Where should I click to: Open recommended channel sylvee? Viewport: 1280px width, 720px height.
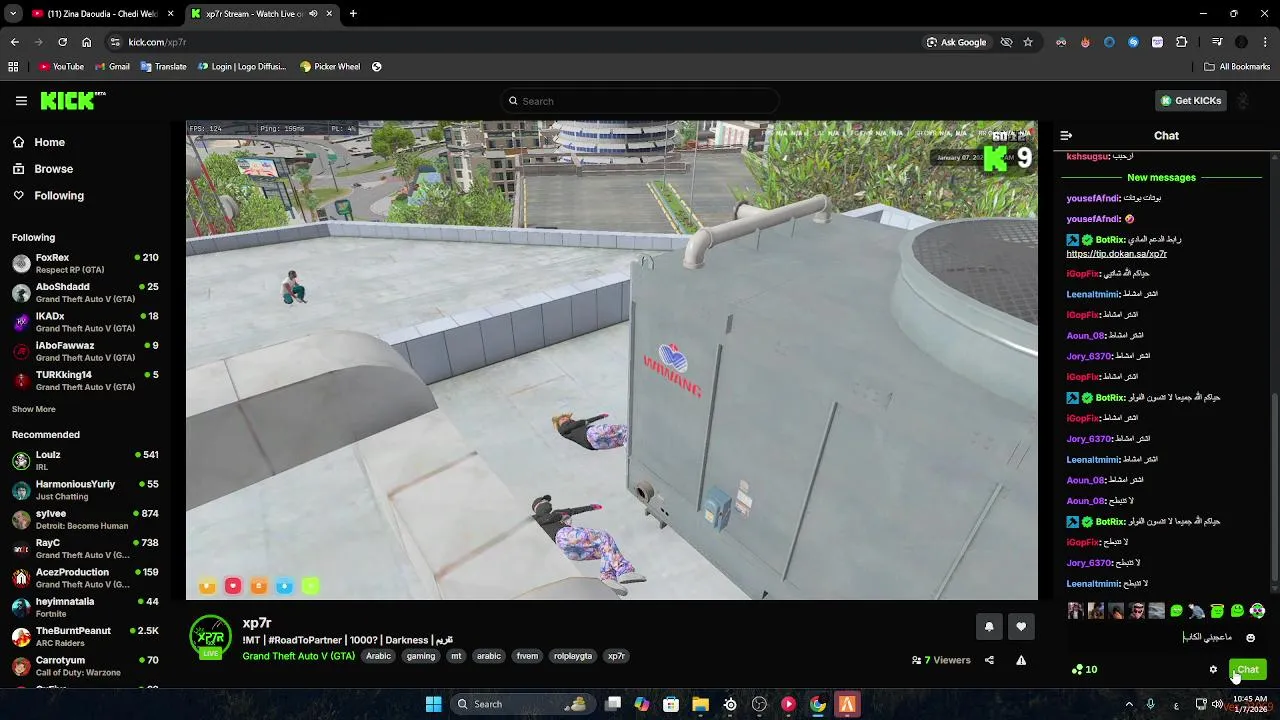pos(85,519)
